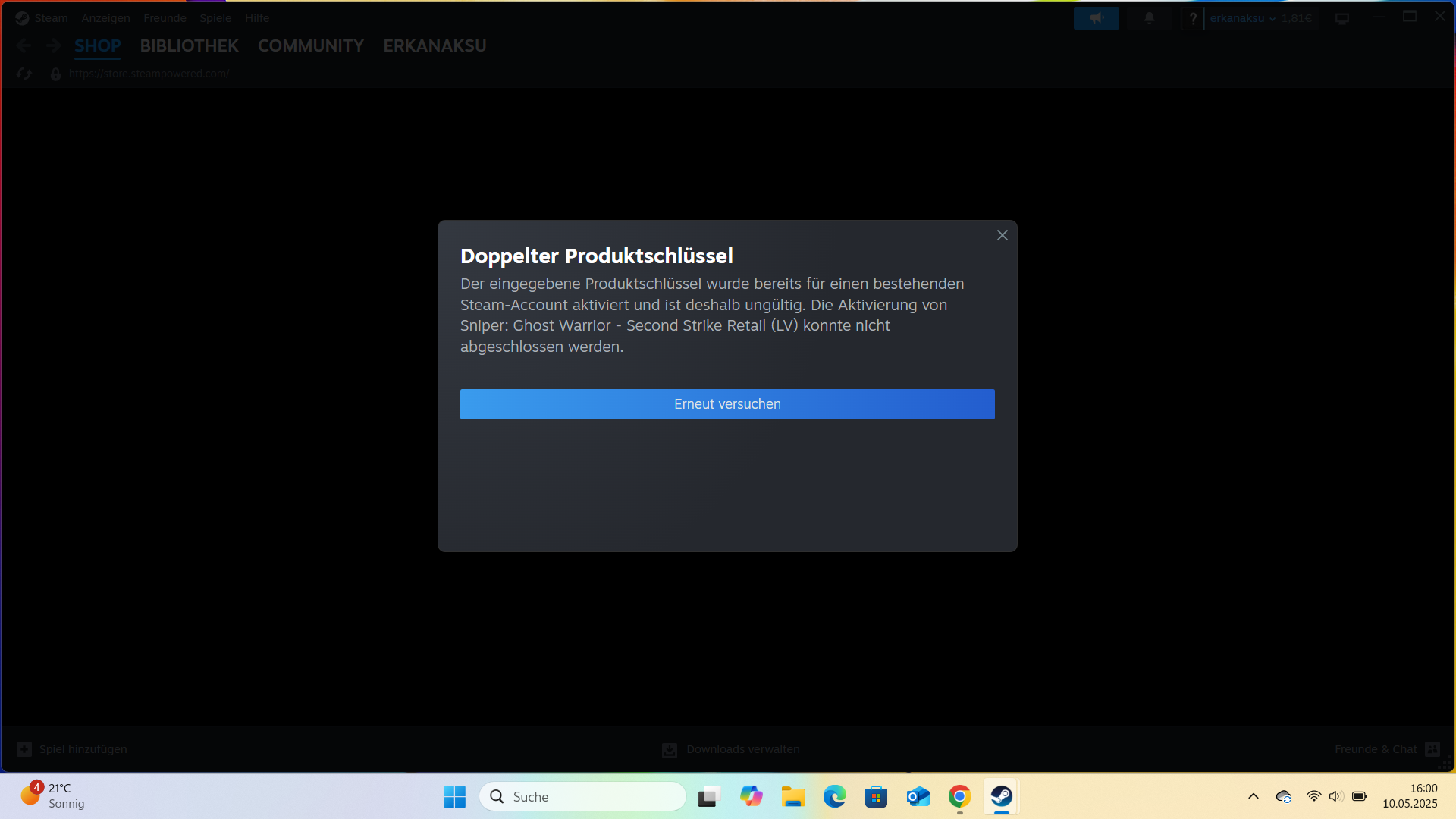Open Freunde & Chat panel icon
The image size is (1456, 819).
(1432, 748)
